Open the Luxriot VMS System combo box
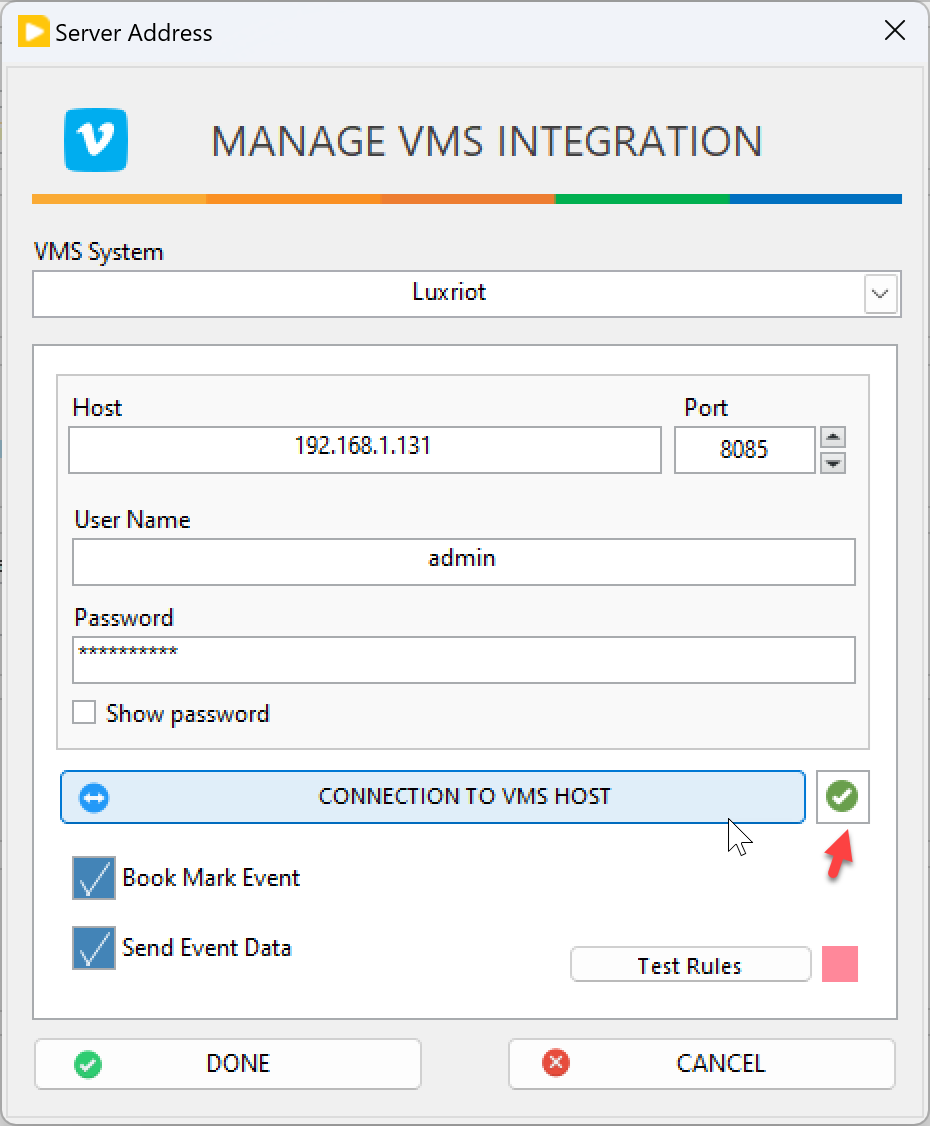The image size is (930, 1126). pyautogui.click(x=448, y=294)
